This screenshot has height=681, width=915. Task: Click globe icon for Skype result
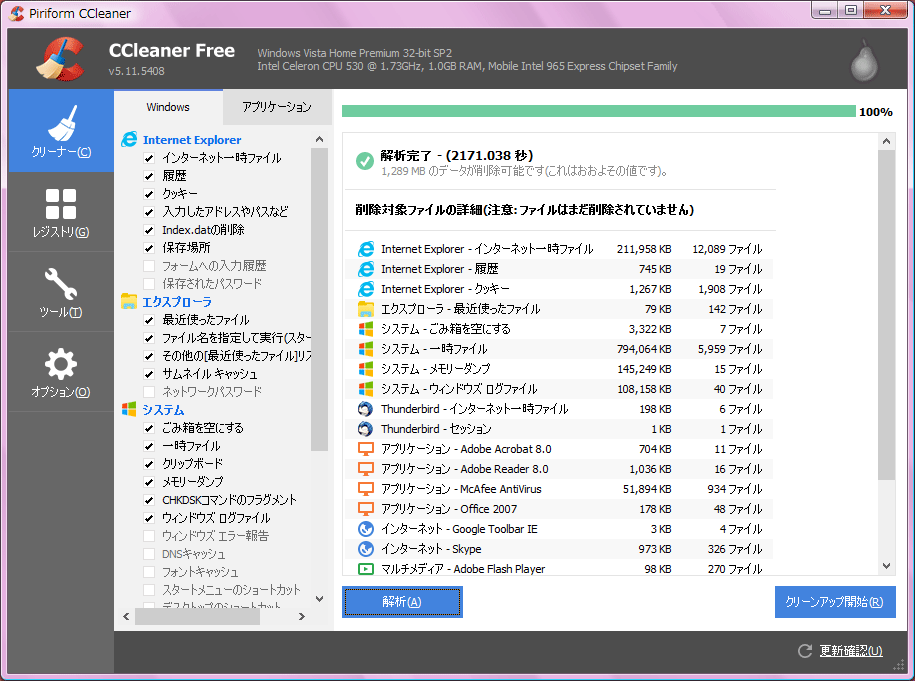(x=366, y=549)
